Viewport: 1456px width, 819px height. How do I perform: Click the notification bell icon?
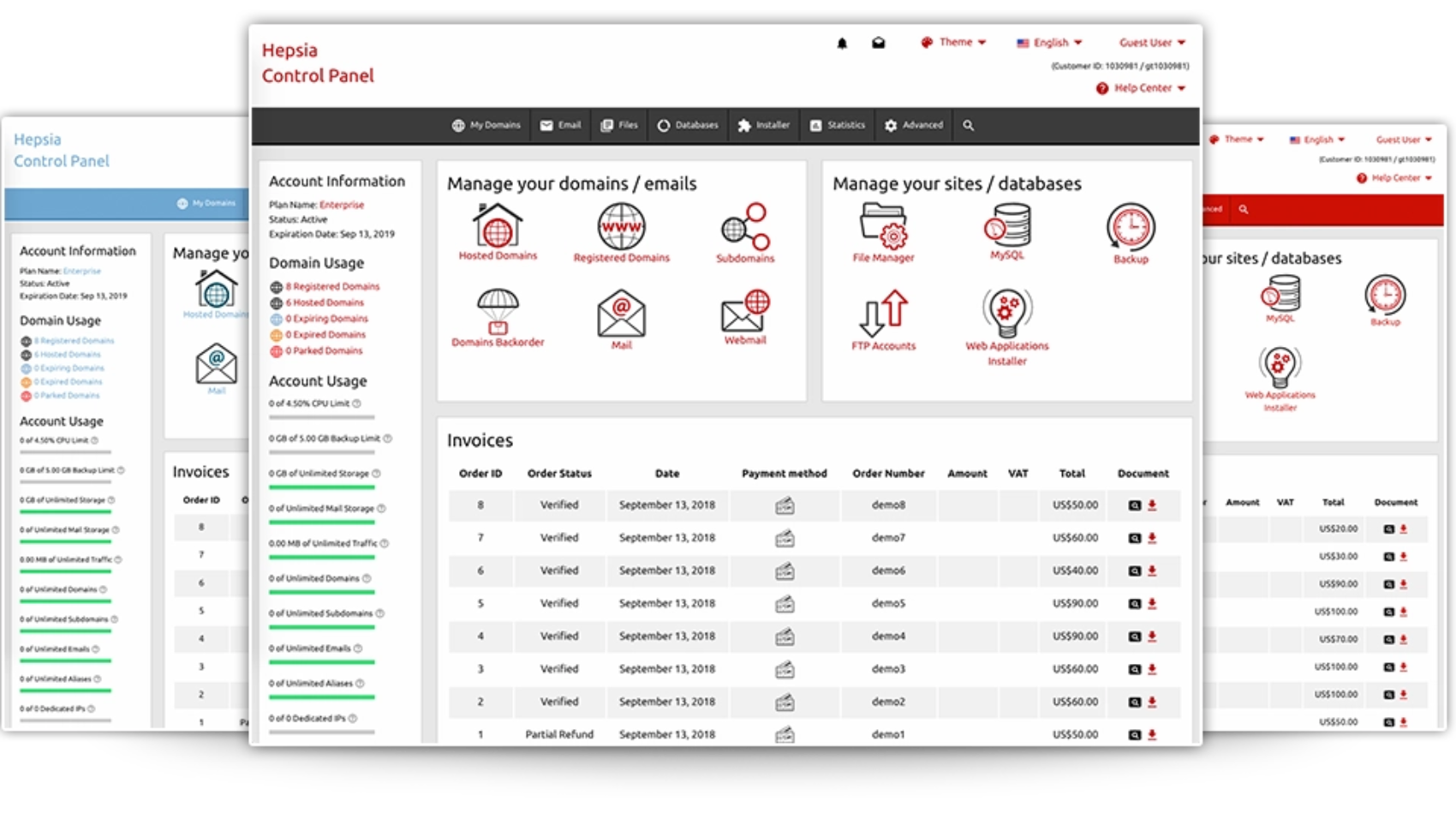click(842, 44)
